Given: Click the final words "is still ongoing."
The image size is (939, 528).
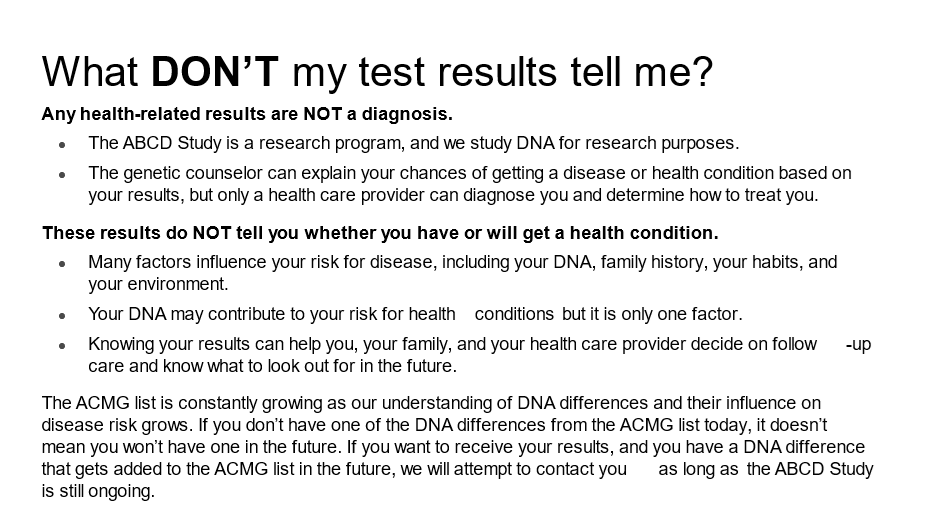Looking at the screenshot, I should pyautogui.click(x=98, y=491).
